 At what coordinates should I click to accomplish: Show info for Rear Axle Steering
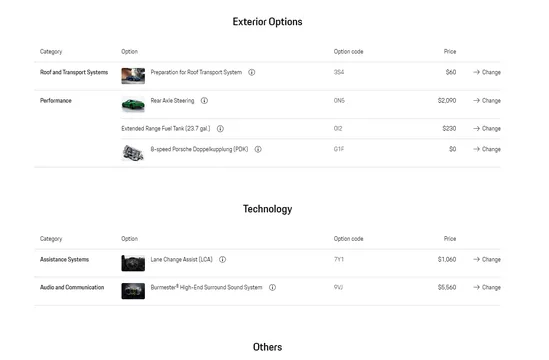pos(204,101)
